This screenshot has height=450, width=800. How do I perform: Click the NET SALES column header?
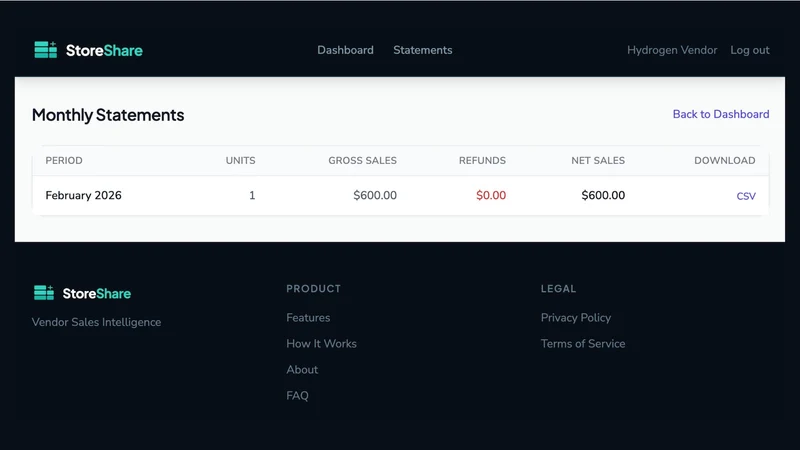(x=598, y=160)
